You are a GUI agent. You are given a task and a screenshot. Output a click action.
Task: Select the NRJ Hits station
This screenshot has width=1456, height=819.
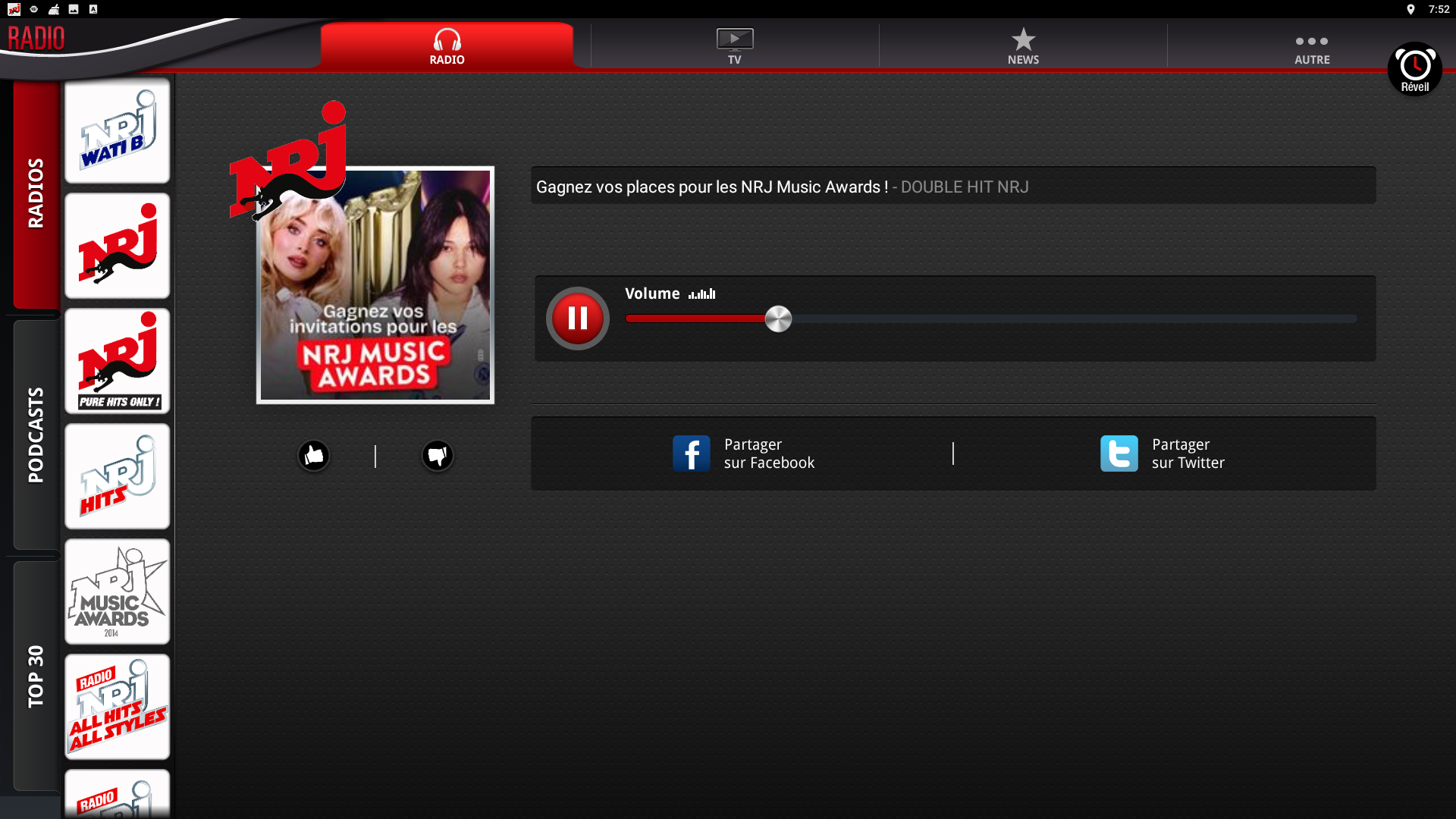tap(117, 476)
